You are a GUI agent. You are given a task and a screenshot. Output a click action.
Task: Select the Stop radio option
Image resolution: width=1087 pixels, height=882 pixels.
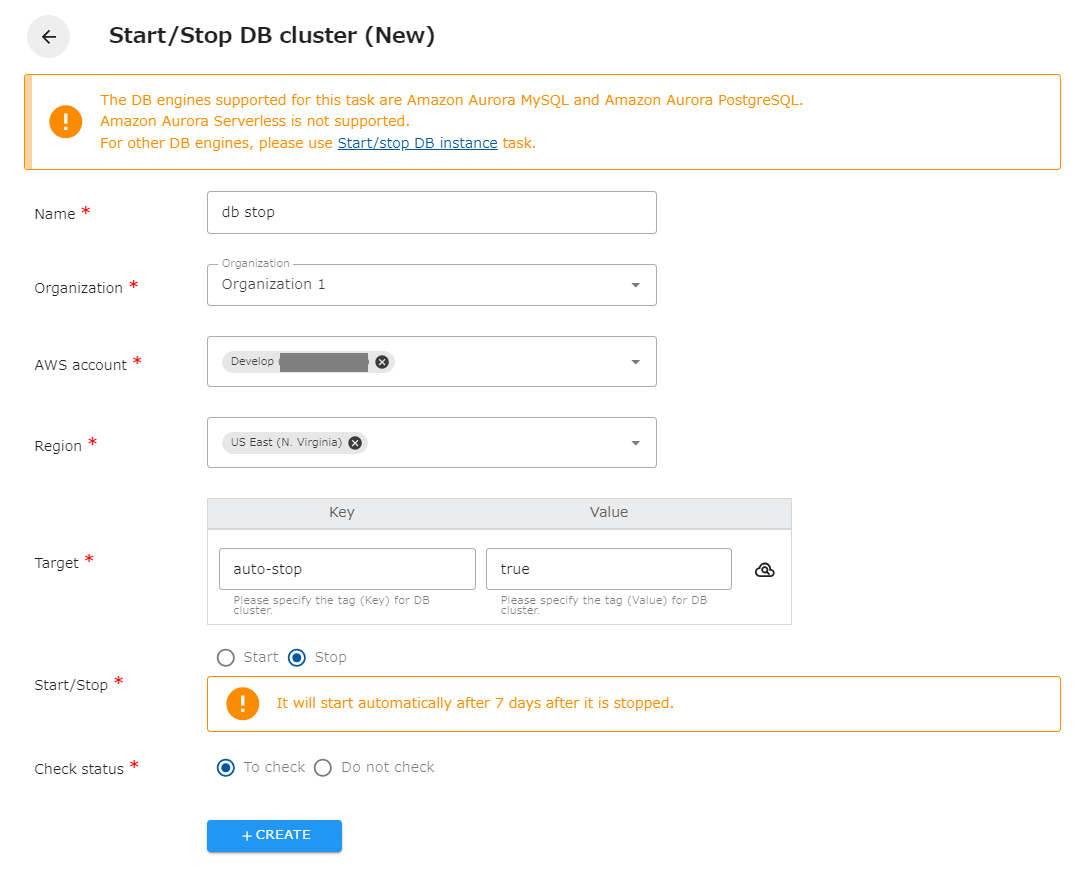(296, 657)
